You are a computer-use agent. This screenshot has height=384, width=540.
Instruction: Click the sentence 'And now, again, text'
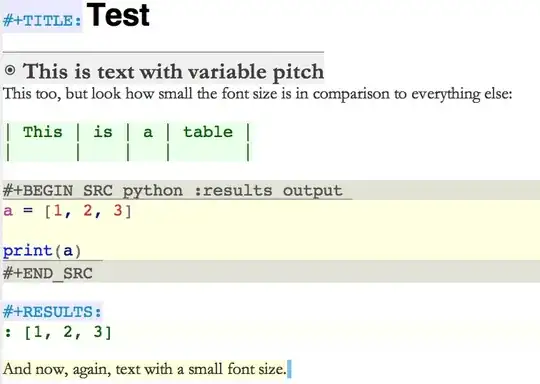(x=145, y=370)
